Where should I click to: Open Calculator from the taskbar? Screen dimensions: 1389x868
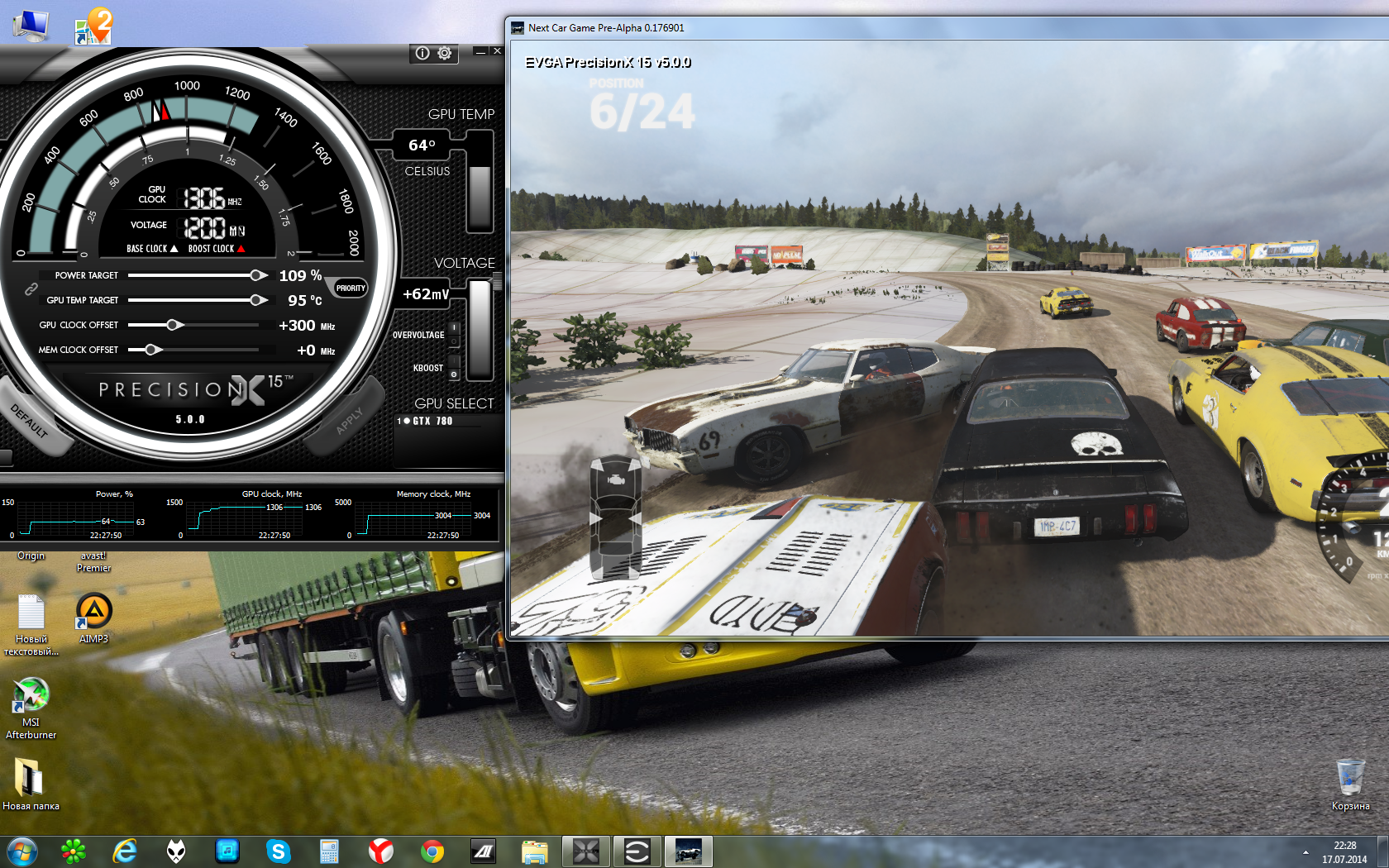330,851
